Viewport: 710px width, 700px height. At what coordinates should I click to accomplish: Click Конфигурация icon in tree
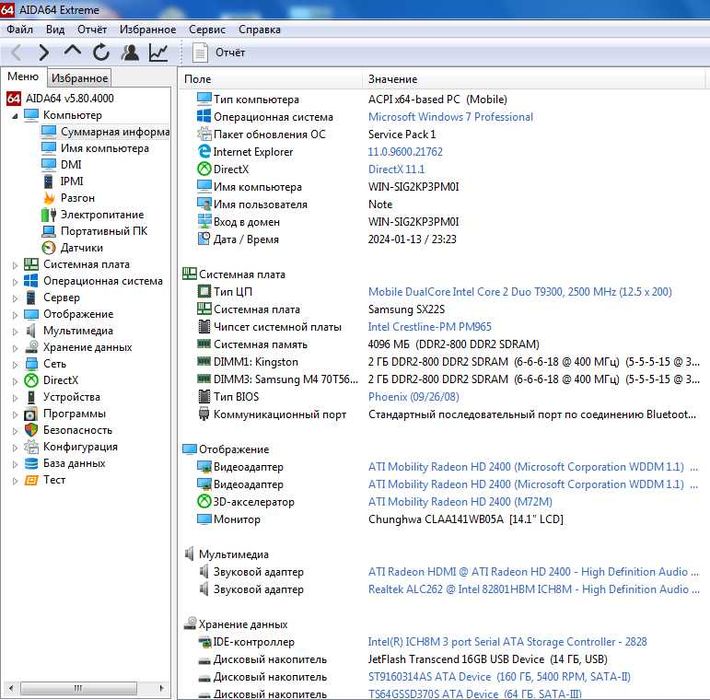[31, 447]
